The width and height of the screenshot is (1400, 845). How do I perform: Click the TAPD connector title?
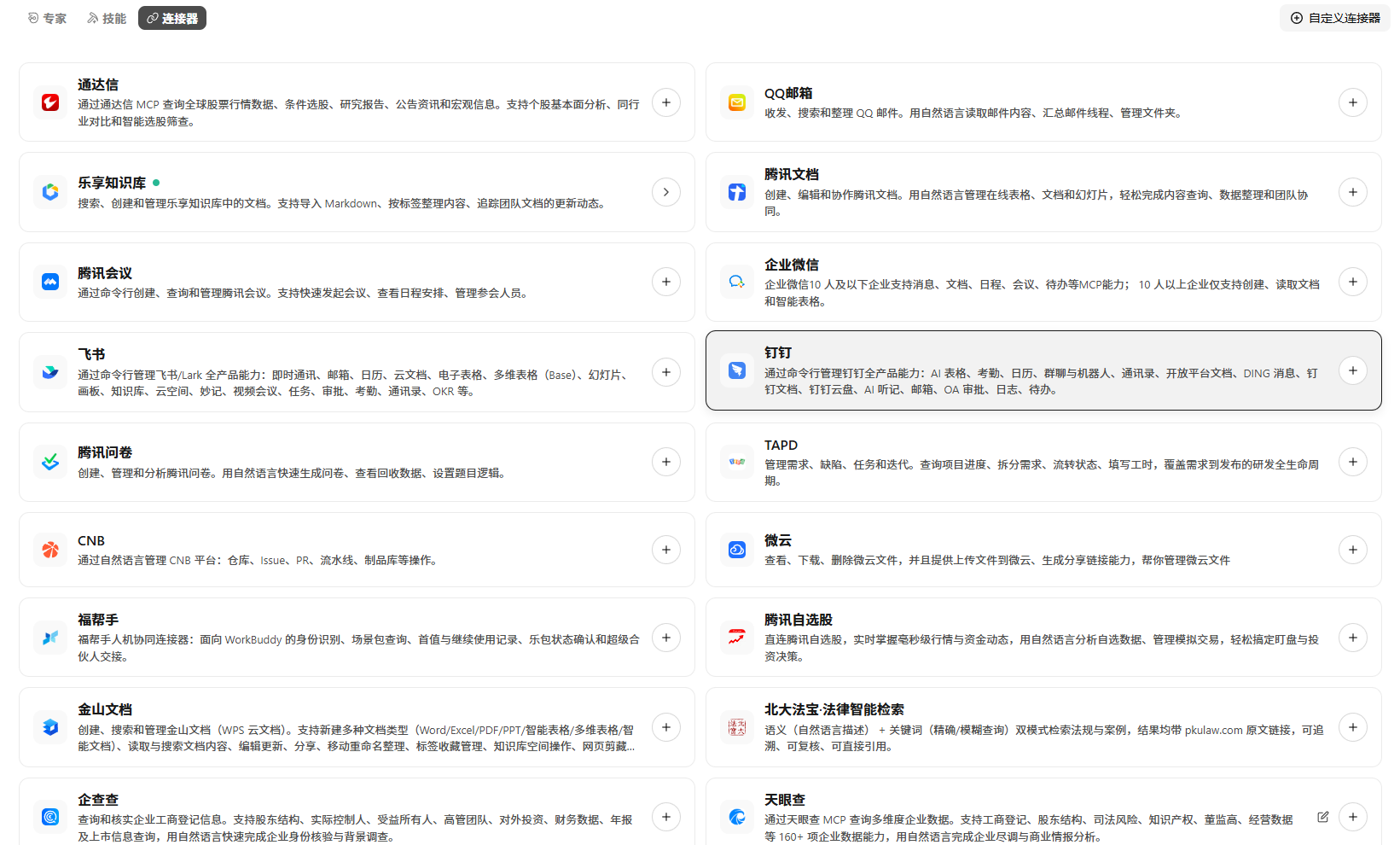coord(781,446)
